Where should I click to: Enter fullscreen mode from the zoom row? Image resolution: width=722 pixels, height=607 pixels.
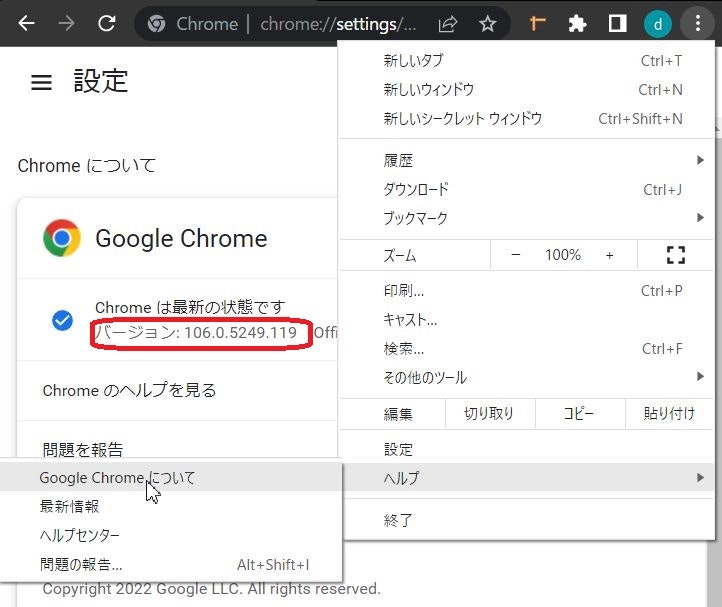(675, 255)
